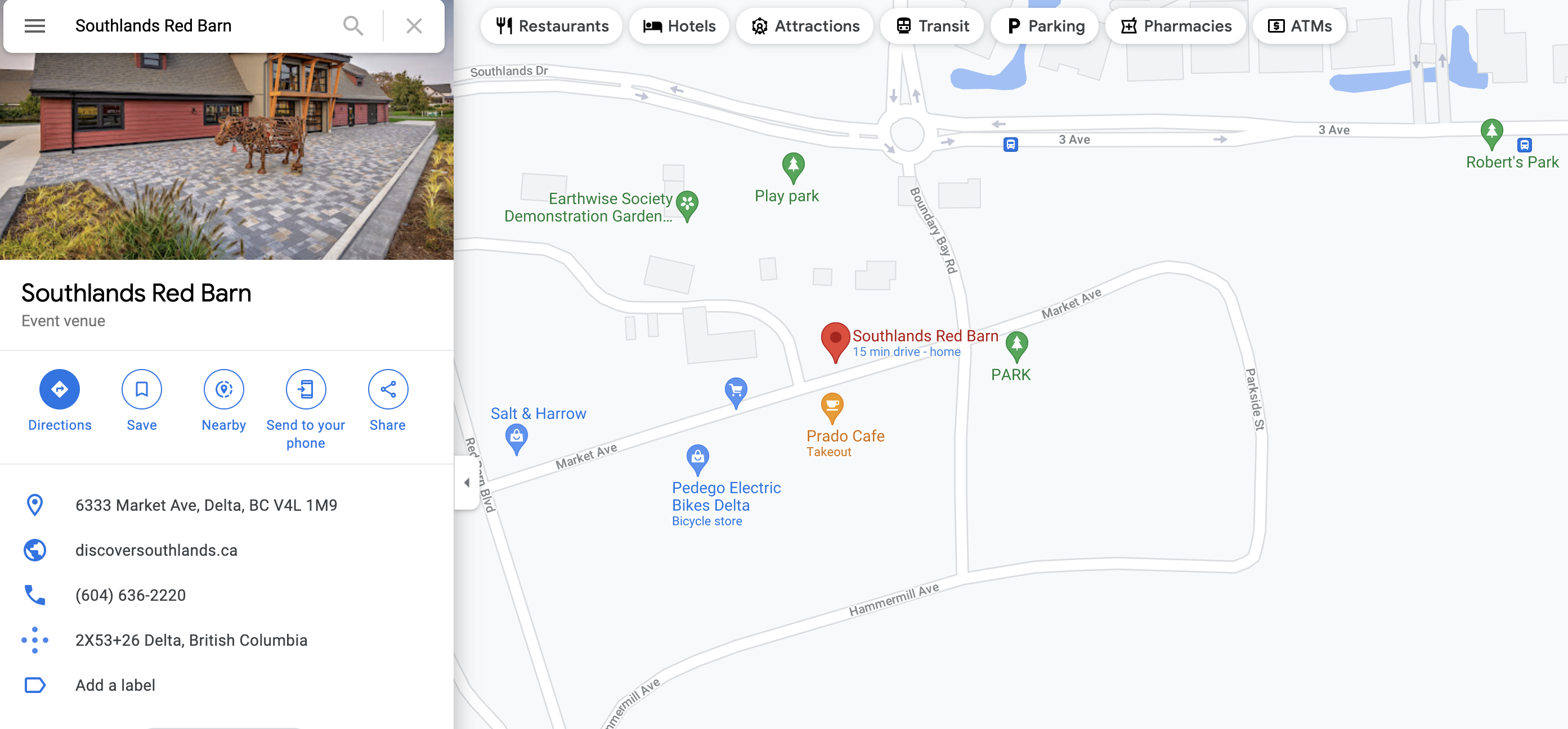
Task: Clear the search with X icon
Action: [x=414, y=25]
